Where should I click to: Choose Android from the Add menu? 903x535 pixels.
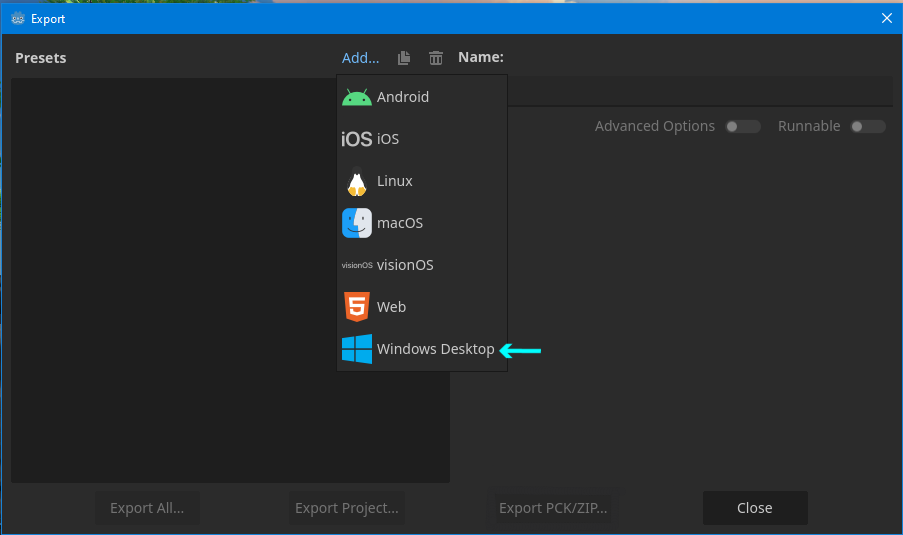pos(422,97)
